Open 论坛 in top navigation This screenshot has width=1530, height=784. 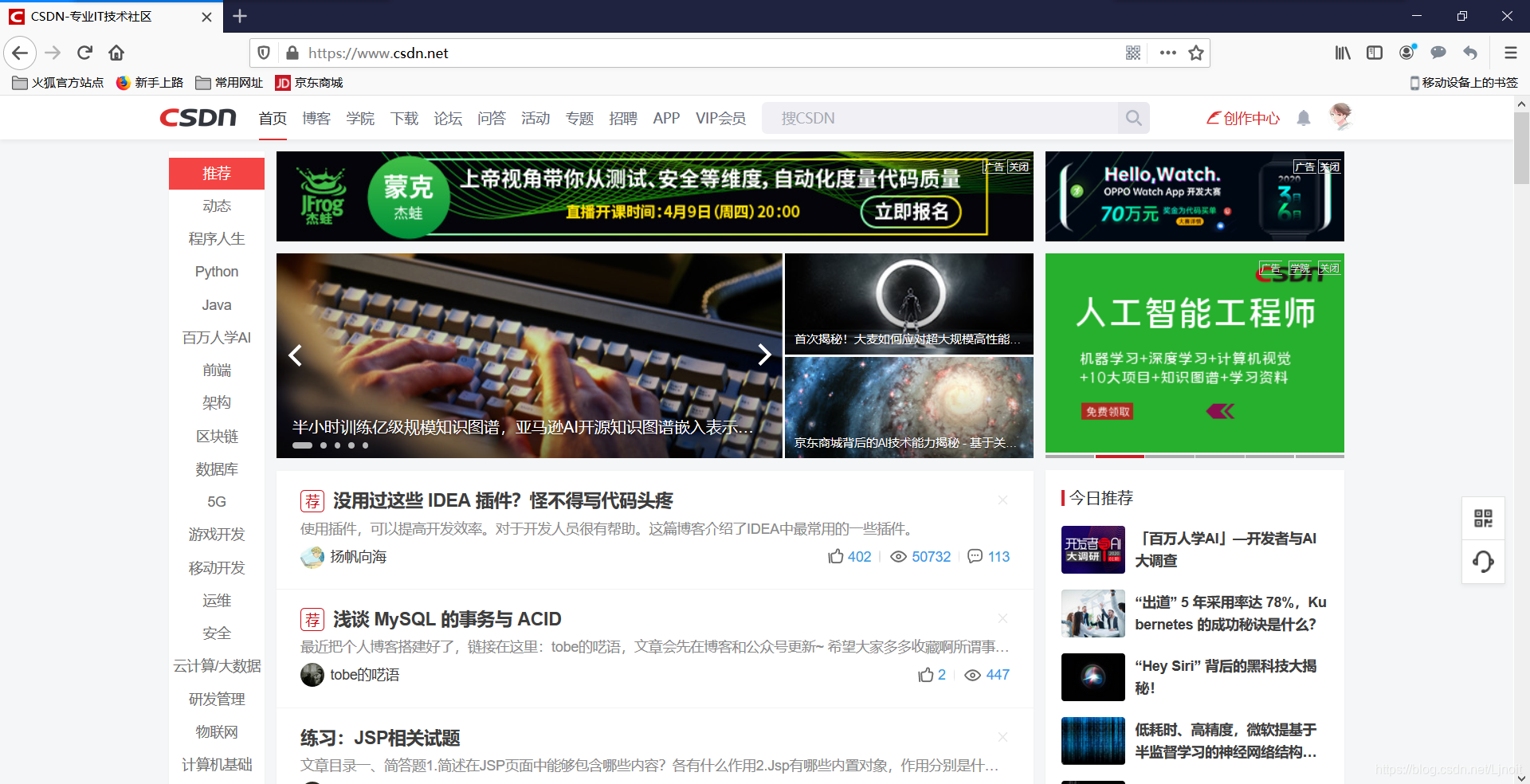pyautogui.click(x=448, y=118)
